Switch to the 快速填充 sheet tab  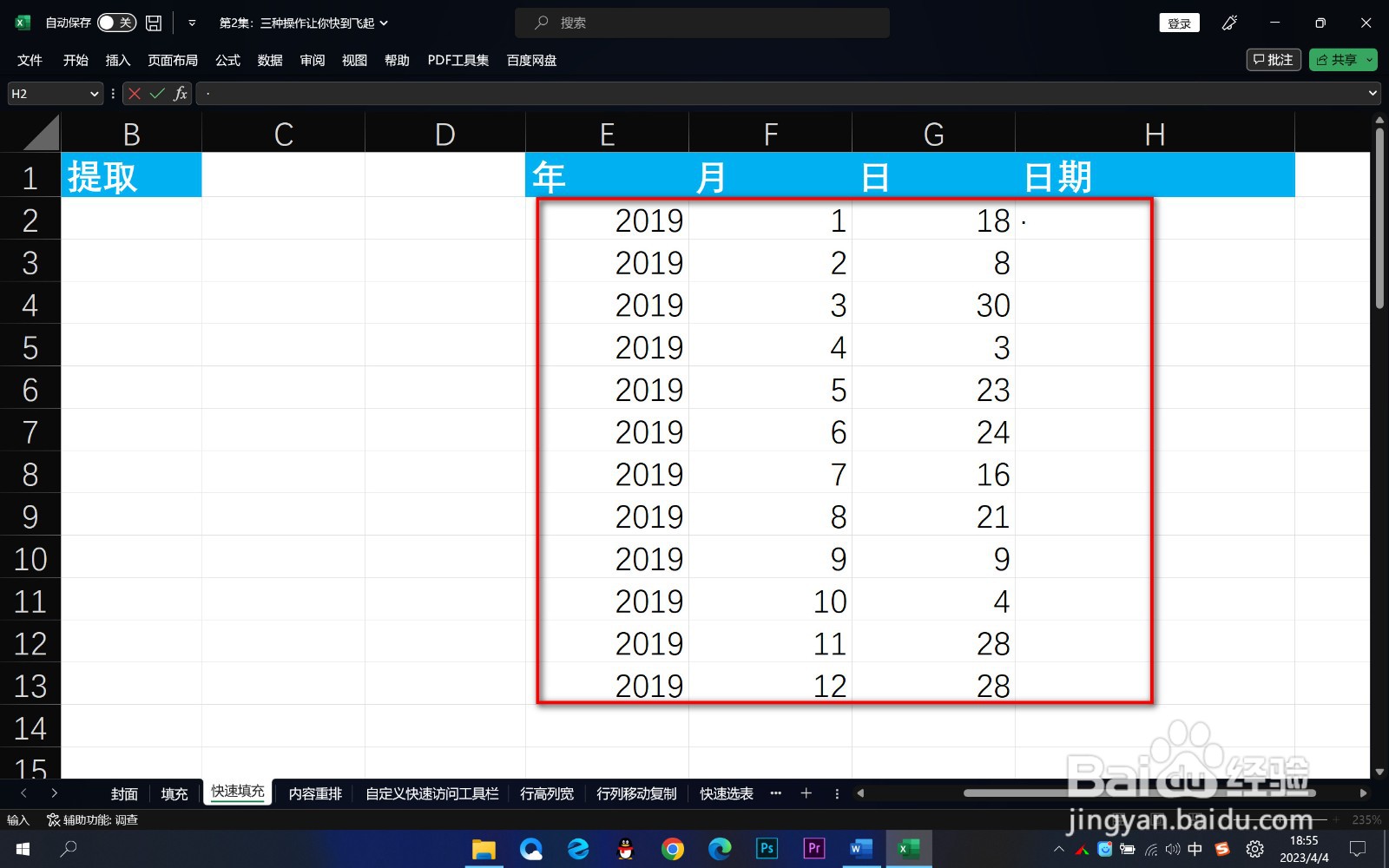coord(238,792)
